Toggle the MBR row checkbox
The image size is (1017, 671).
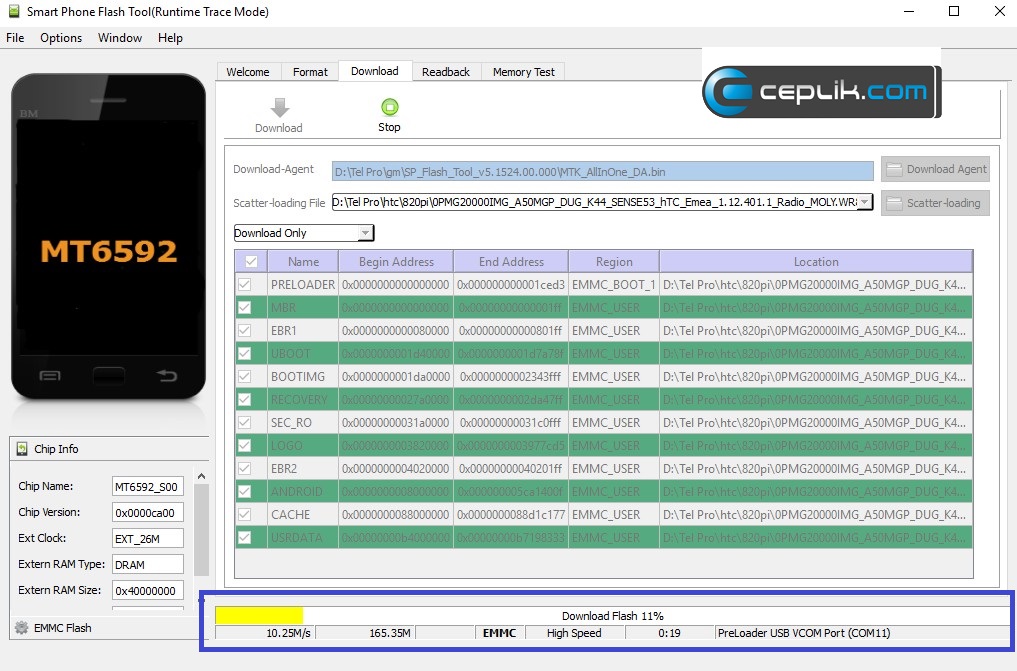pos(245,308)
